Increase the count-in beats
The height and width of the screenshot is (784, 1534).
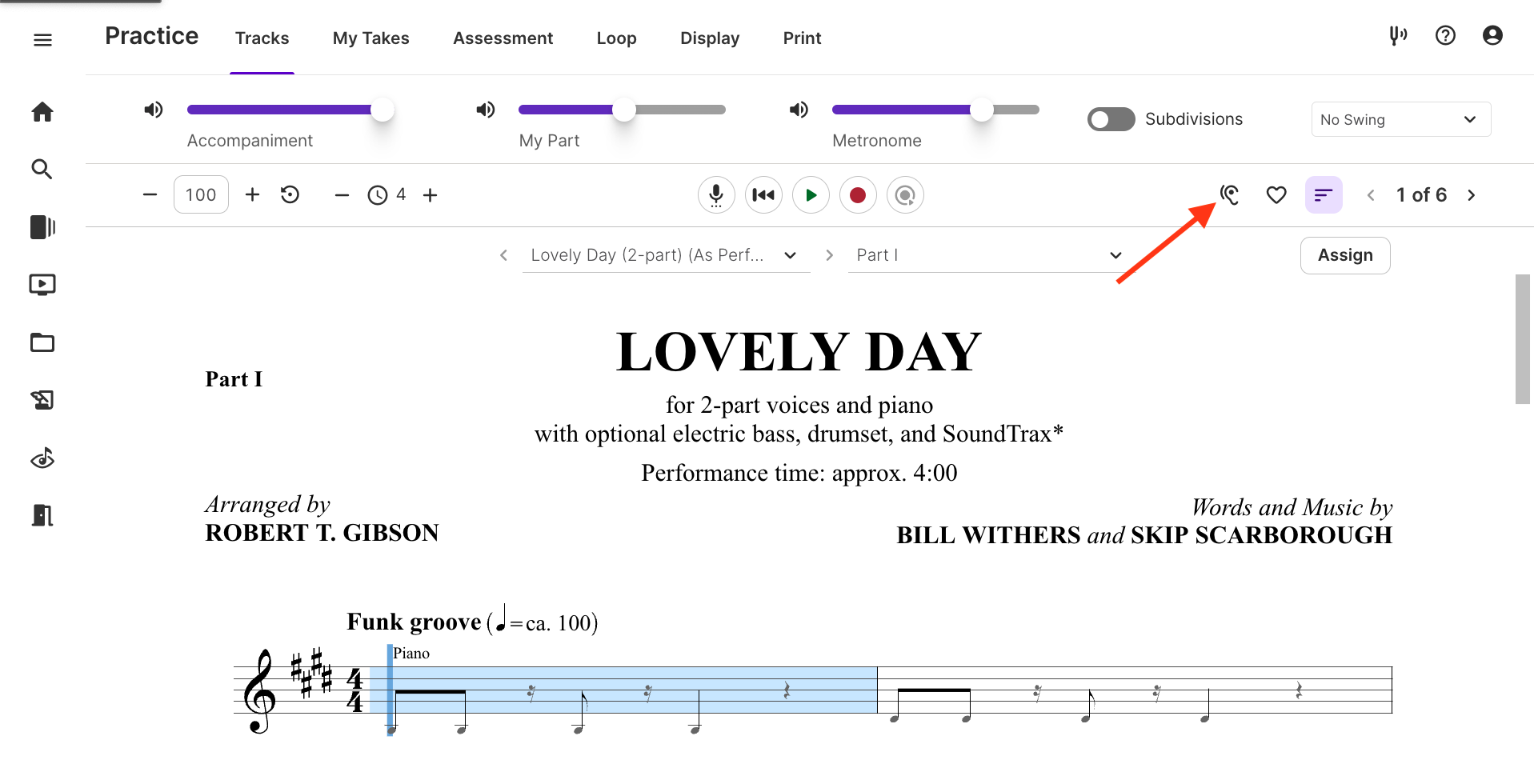pyautogui.click(x=431, y=195)
